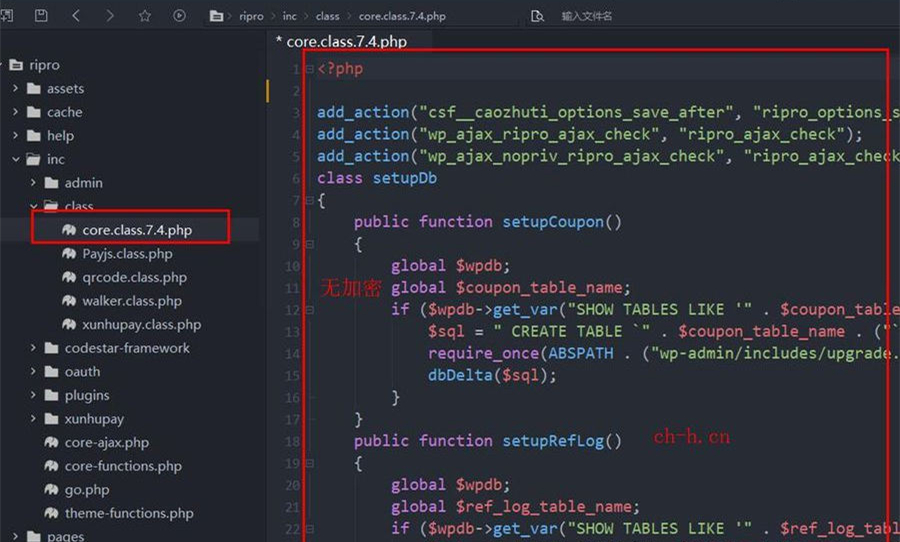Screen dimensions: 900x542
Task: Toggle code fold at line 19
Action: tap(308, 464)
